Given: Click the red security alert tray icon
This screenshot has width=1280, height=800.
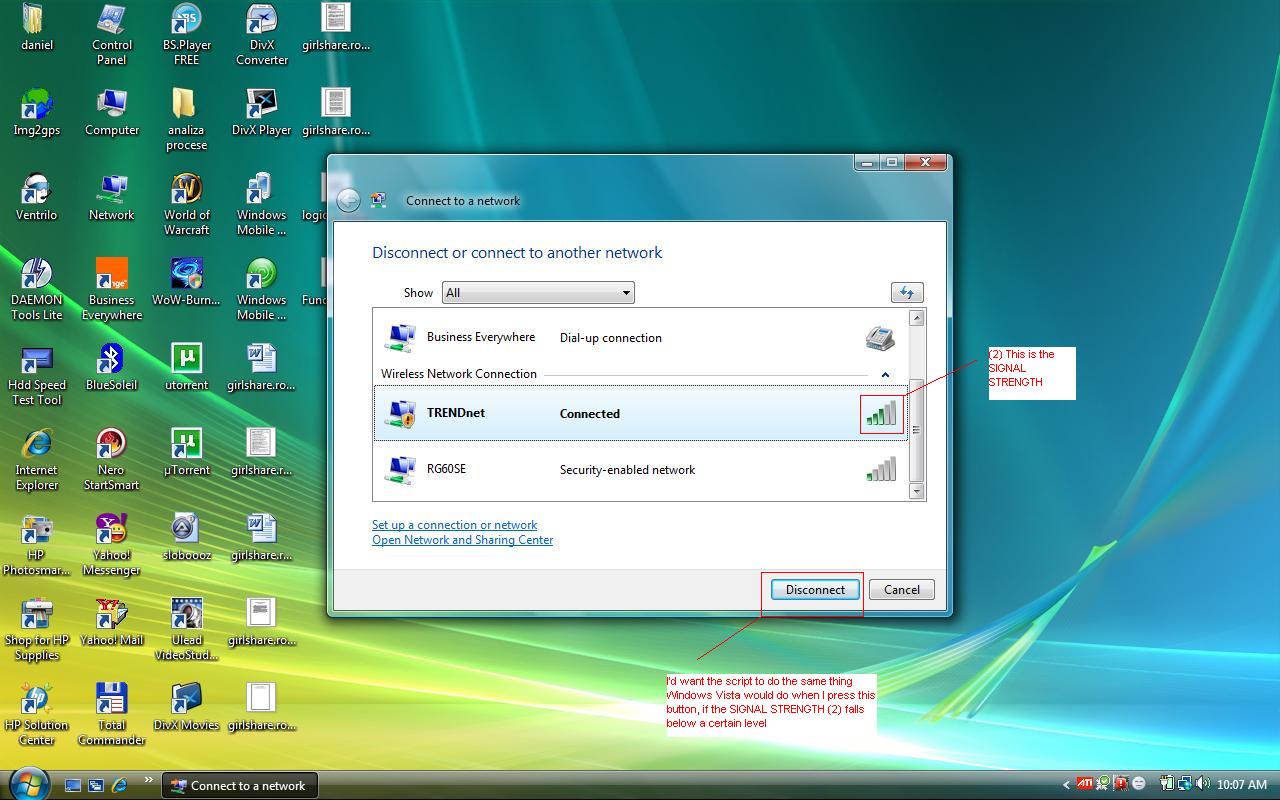Looking at the screenshot, I should [x=1121, y=784].
